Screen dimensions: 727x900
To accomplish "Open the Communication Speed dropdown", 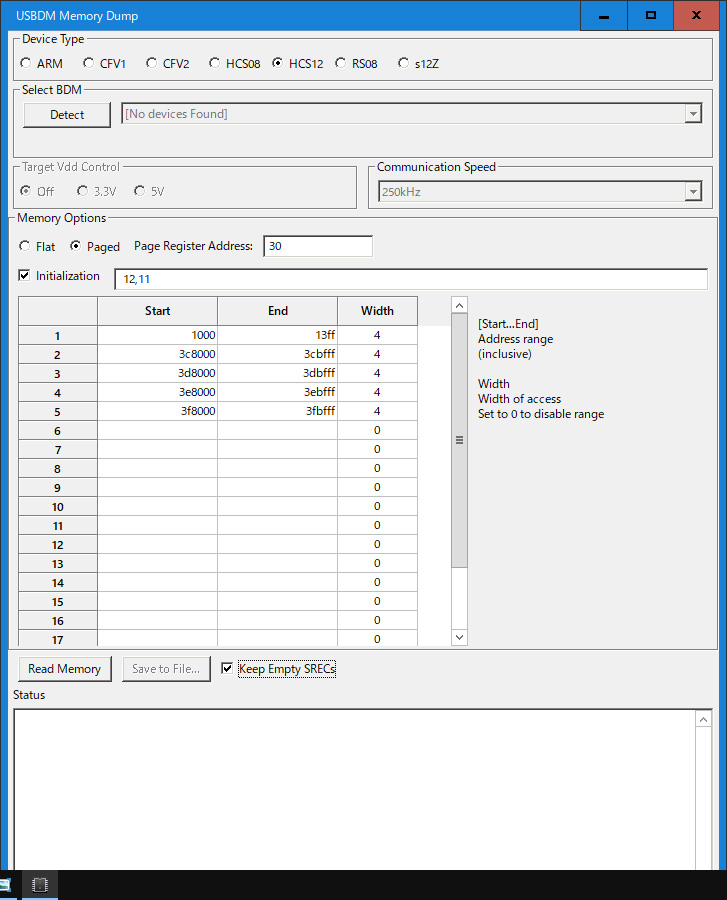I will pos(693,192).
